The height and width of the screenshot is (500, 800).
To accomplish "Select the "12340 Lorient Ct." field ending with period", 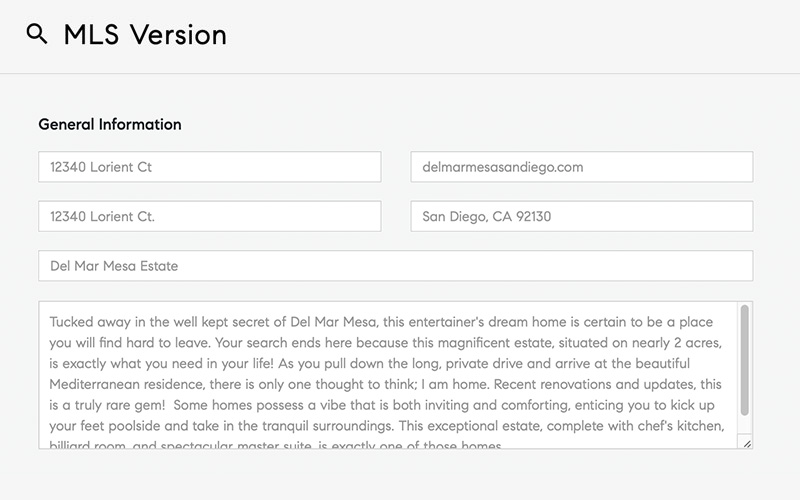I will [x=209, y=216].
